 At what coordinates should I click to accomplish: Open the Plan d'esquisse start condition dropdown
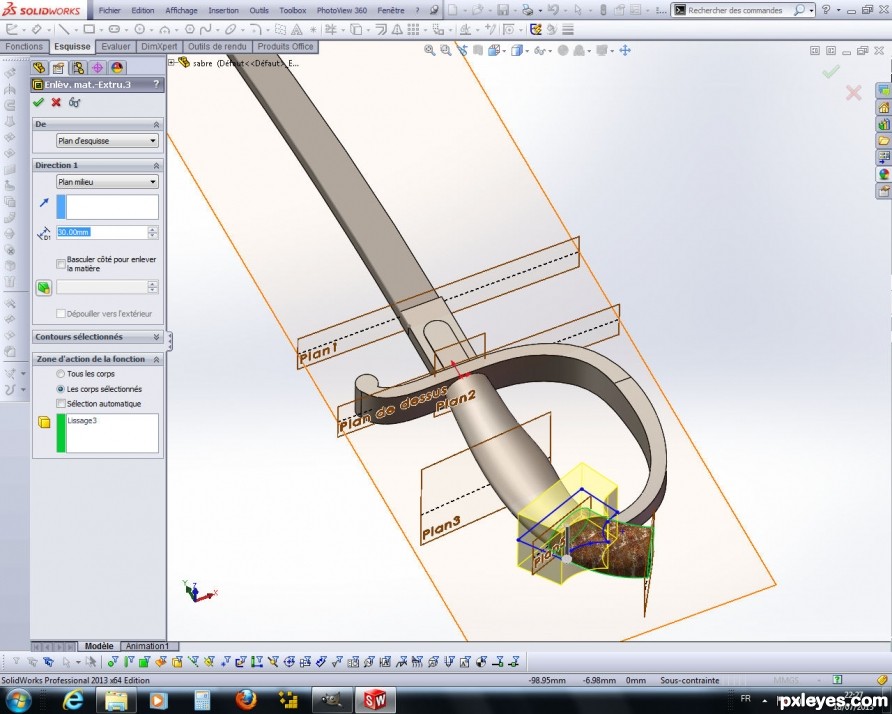pyautogui.click(x=108, y=141)
